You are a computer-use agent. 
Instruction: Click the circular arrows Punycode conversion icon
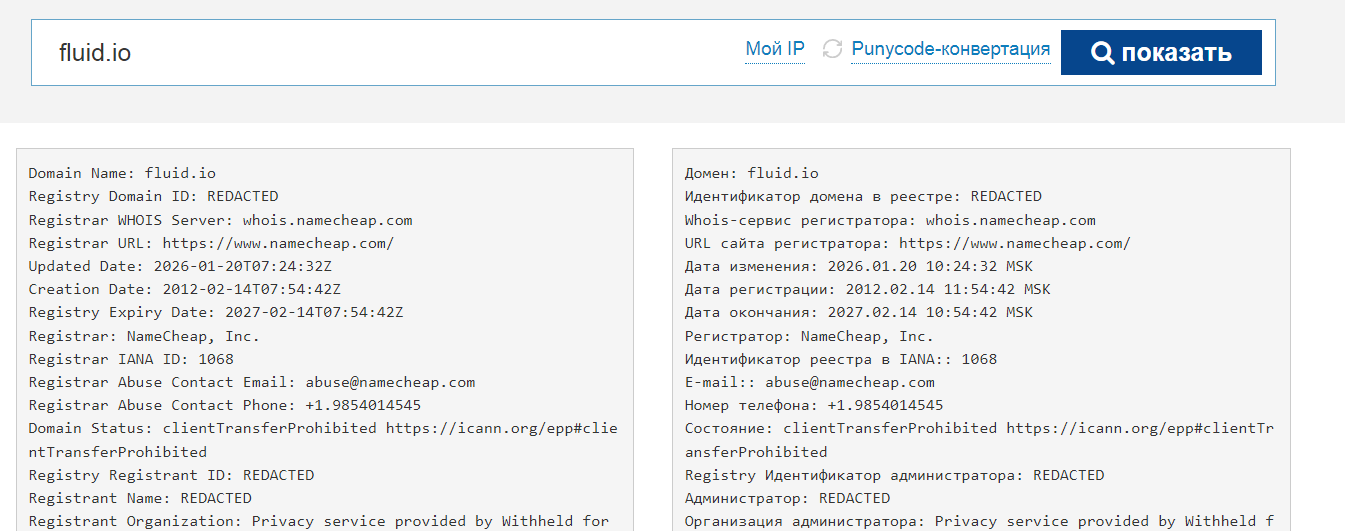832,49
